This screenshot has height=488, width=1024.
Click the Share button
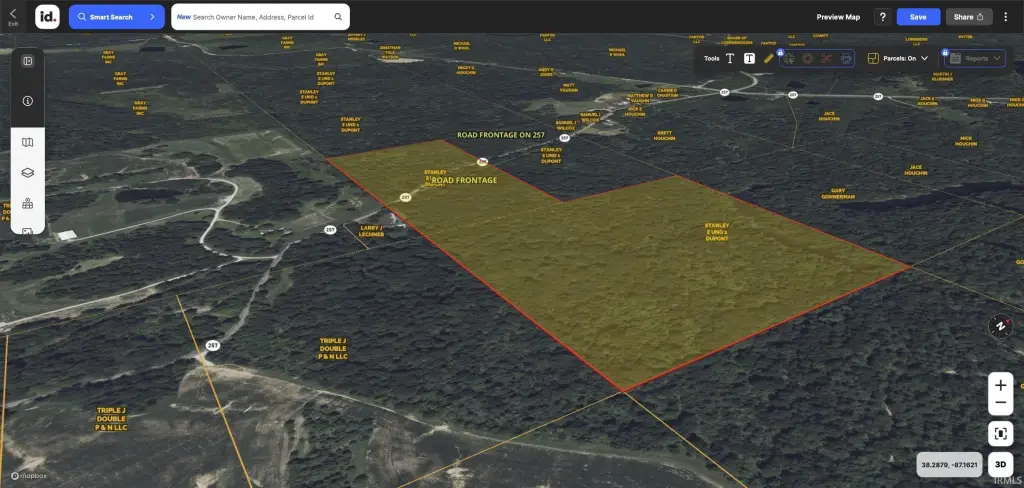click(969, 17)
